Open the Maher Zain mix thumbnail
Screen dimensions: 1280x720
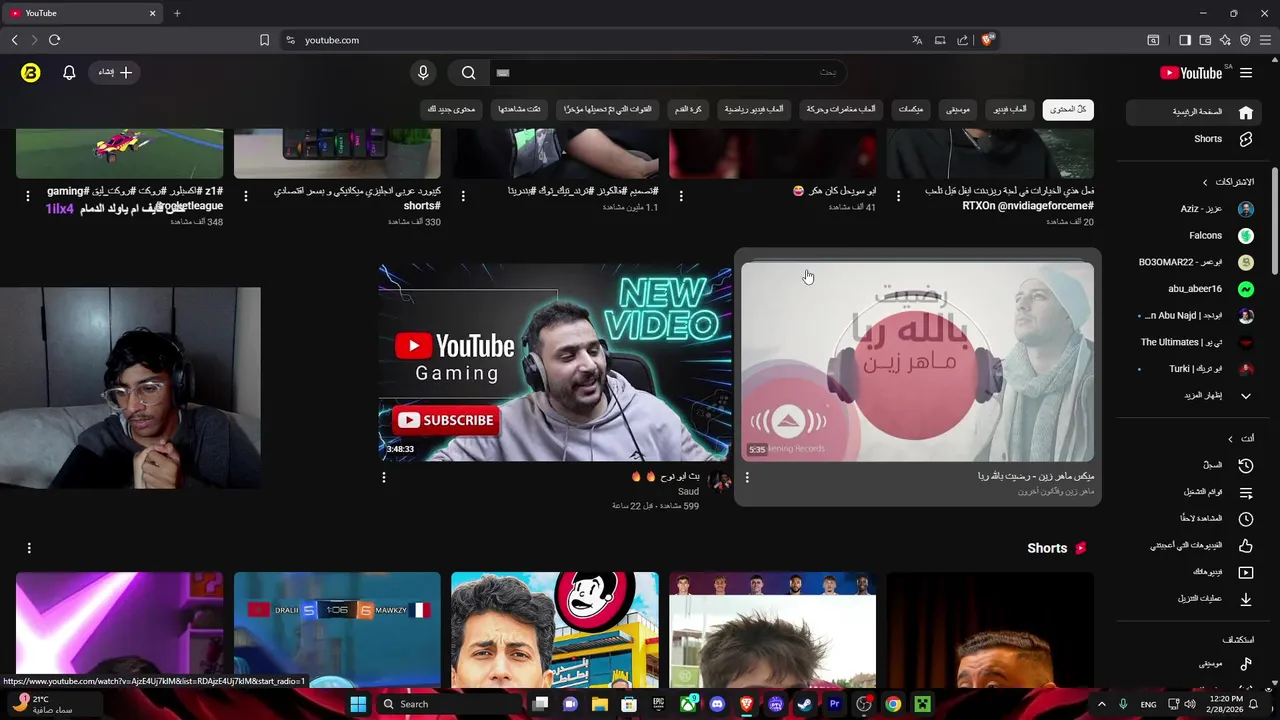tap(917, 362)
